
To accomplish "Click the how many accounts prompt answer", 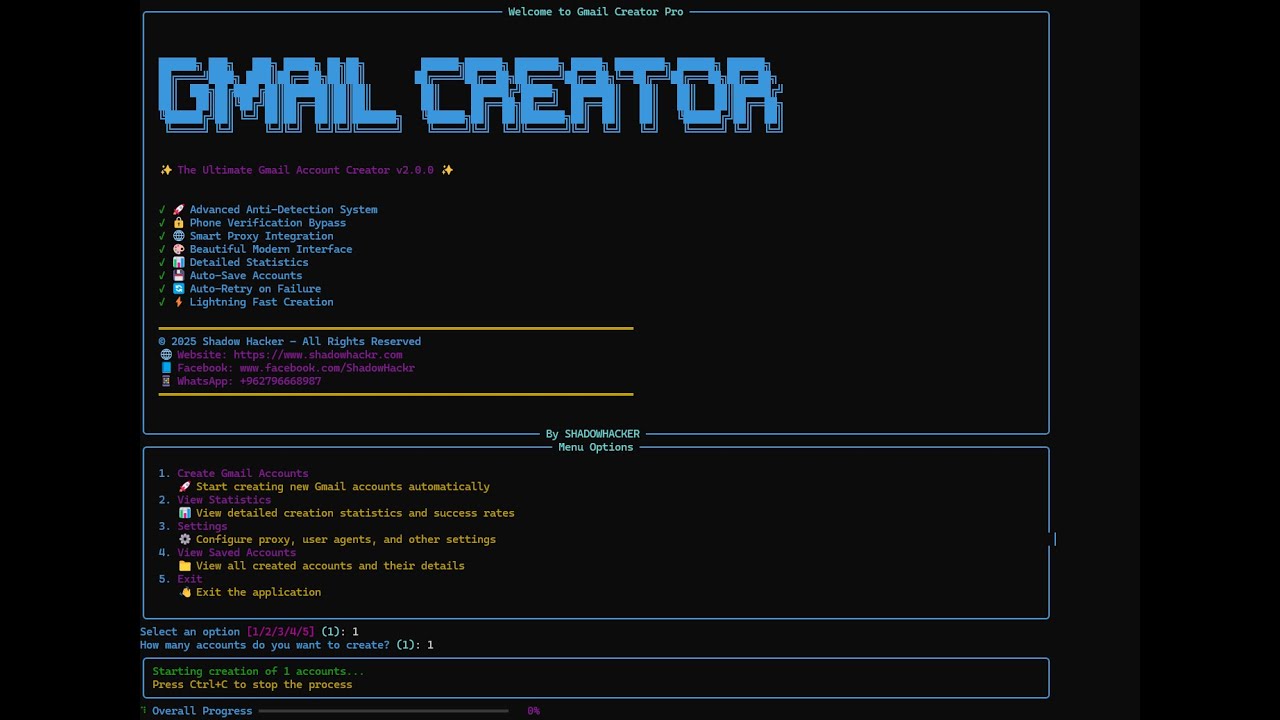I will (430, 645).
